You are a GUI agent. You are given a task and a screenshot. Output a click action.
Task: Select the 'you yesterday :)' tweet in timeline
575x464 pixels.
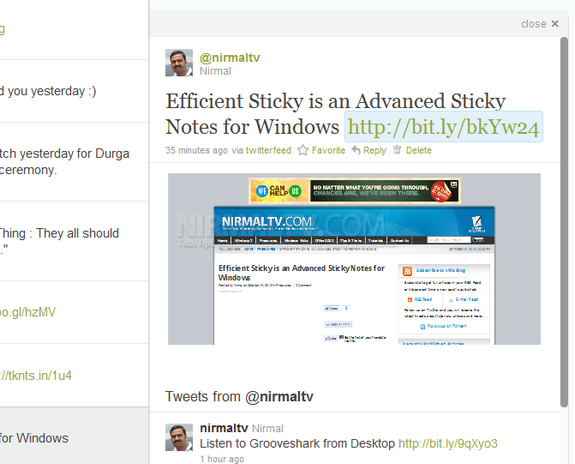(74, 91)
